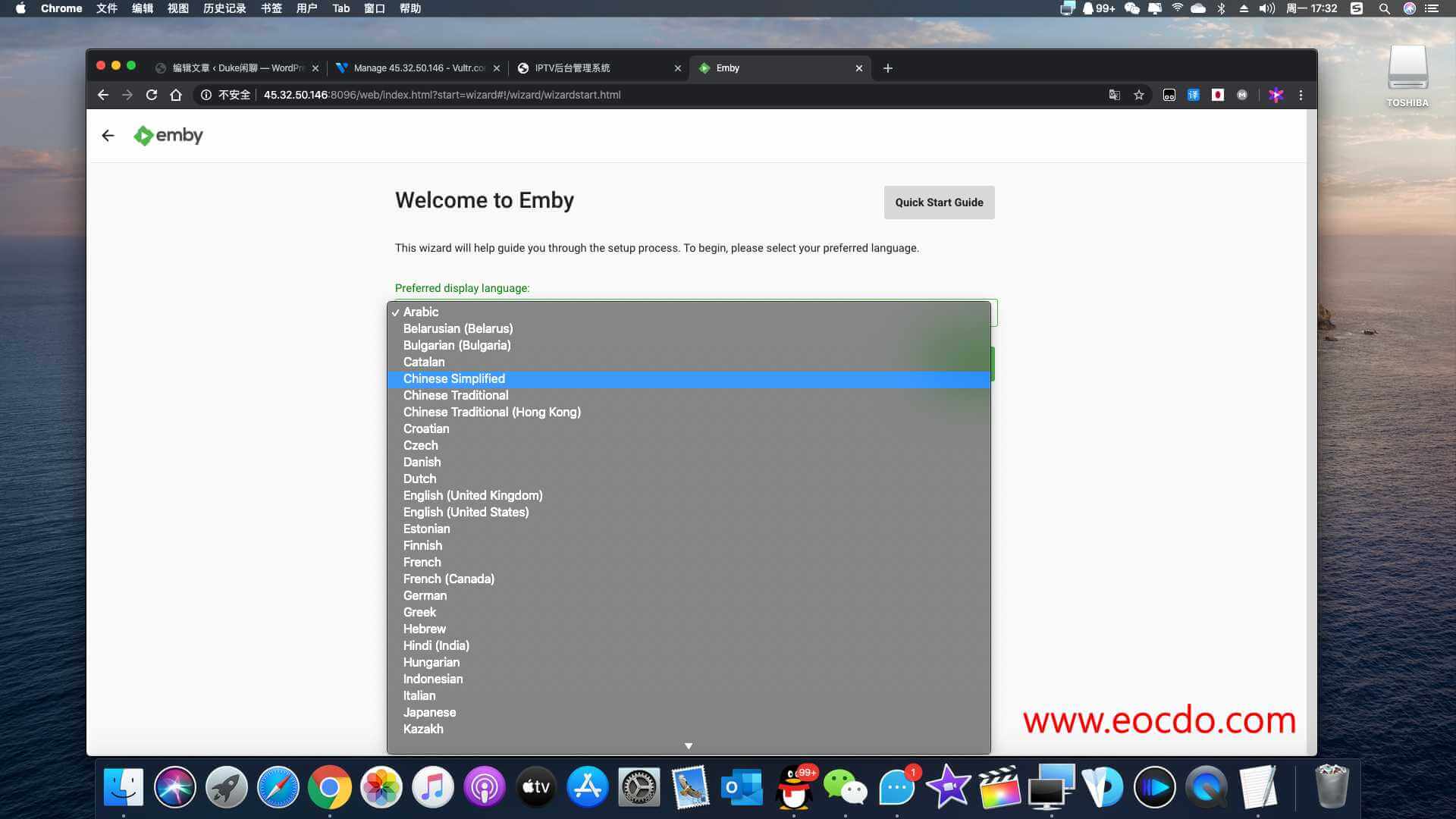Close the Emby browser tab

coord(859,68)
